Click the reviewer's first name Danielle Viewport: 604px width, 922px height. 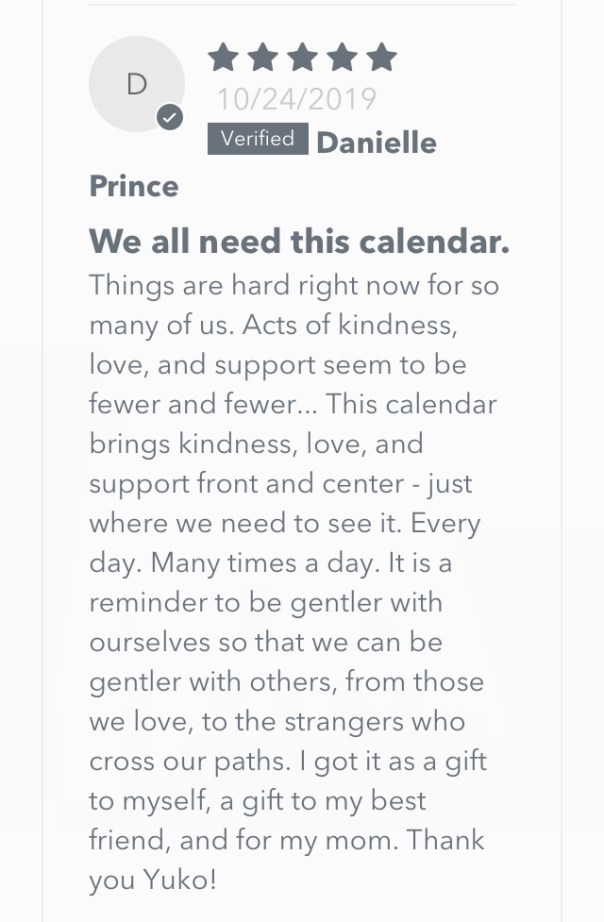pos(376,142)
